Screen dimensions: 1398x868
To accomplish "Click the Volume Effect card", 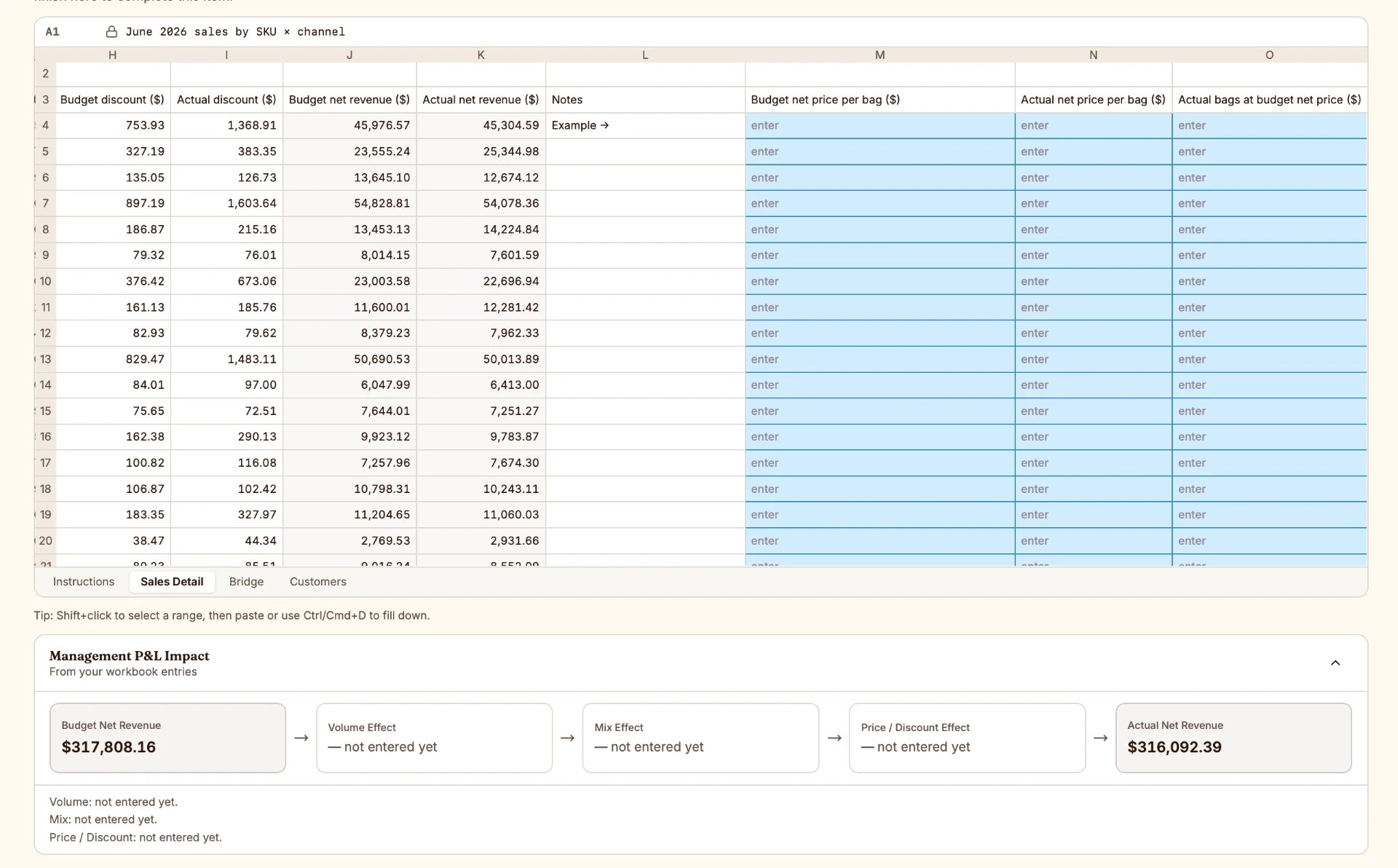I will click(434, 738).
